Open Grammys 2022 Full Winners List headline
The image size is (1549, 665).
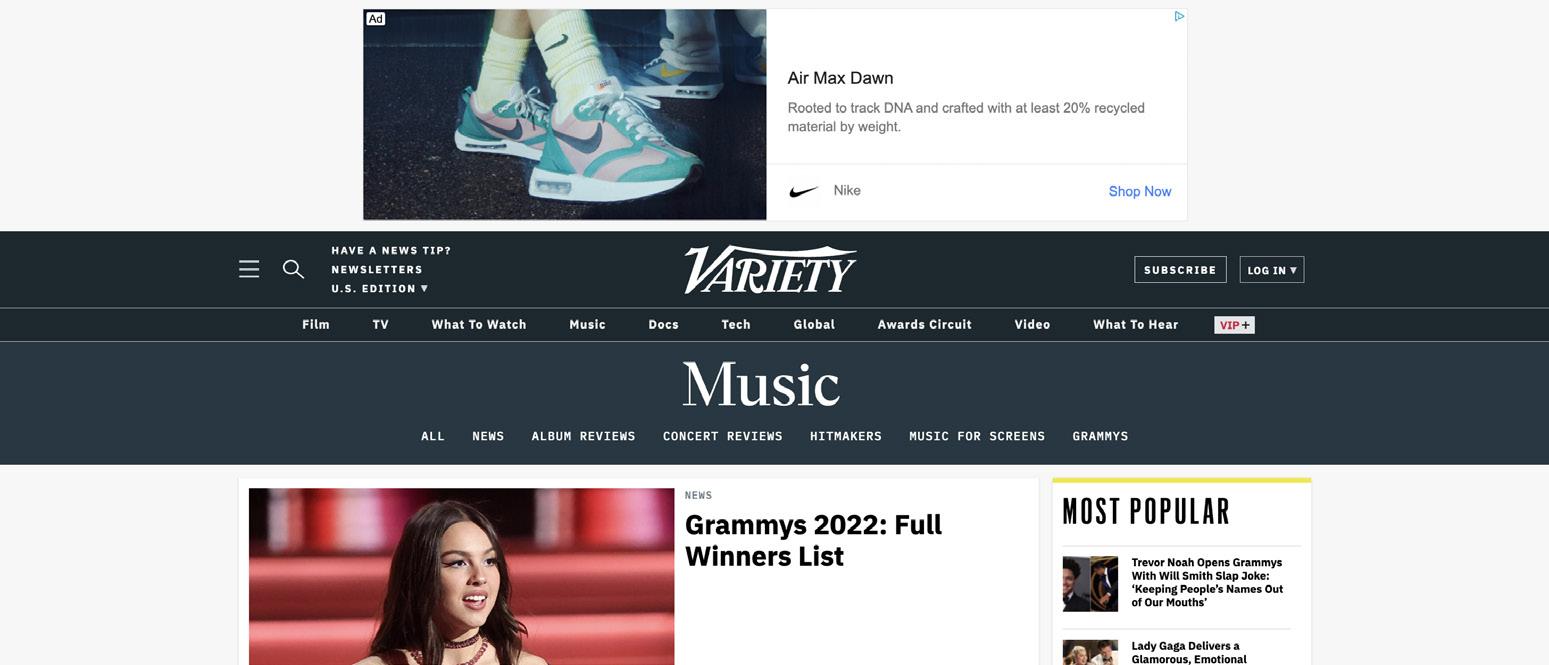[x=813, y=540]
